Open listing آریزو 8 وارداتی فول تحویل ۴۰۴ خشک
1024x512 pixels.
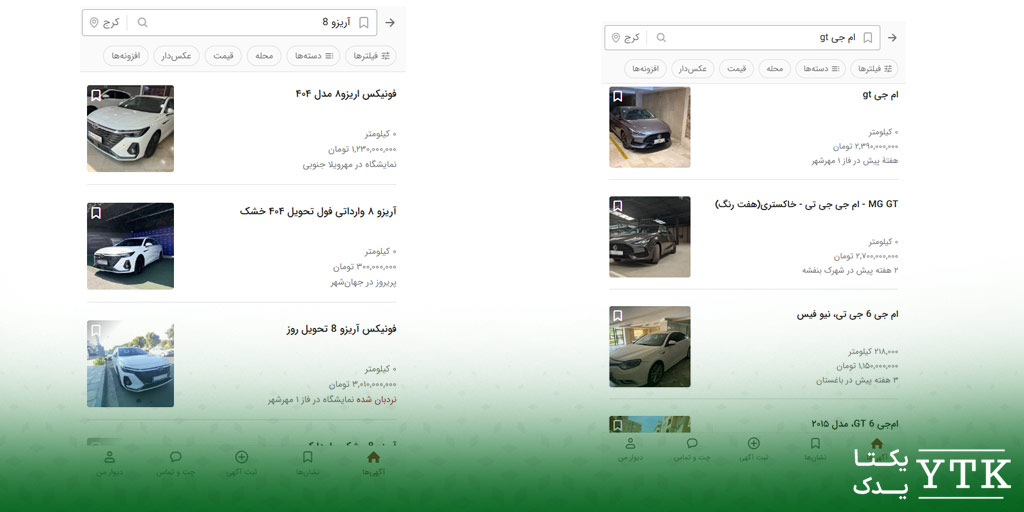318,211
